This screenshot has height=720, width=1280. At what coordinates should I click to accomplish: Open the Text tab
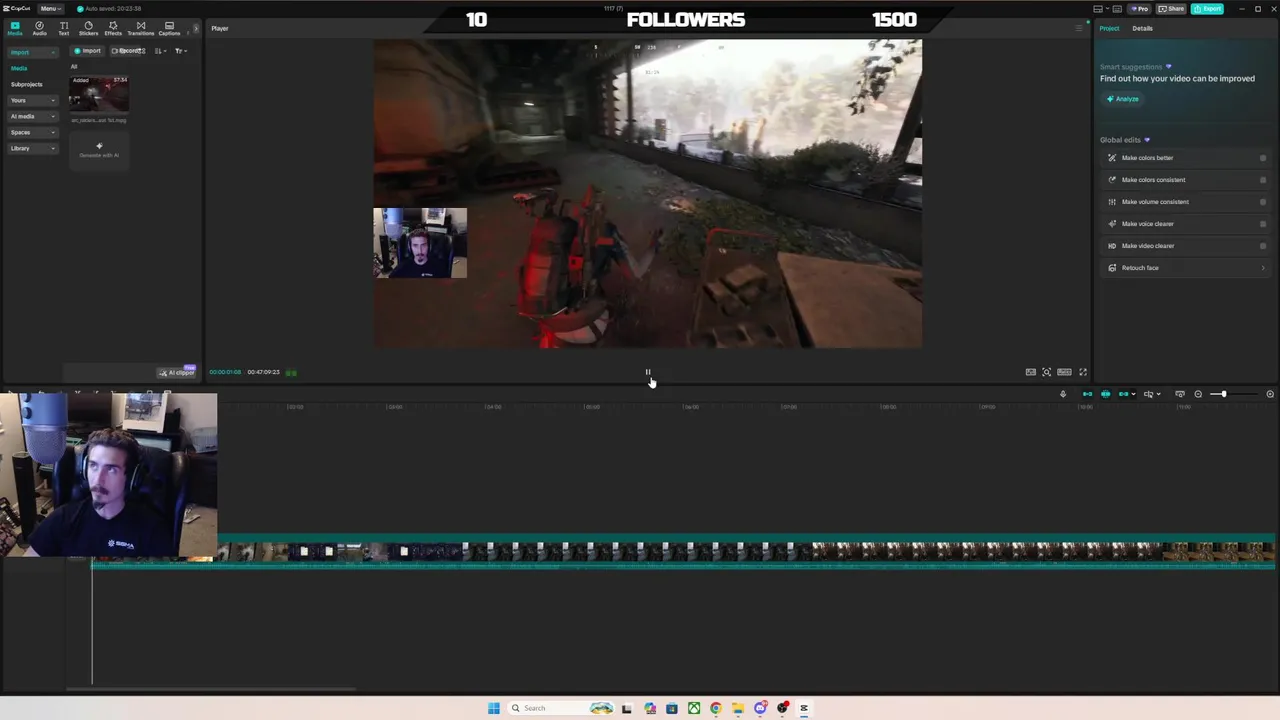(x=64, y=28)
